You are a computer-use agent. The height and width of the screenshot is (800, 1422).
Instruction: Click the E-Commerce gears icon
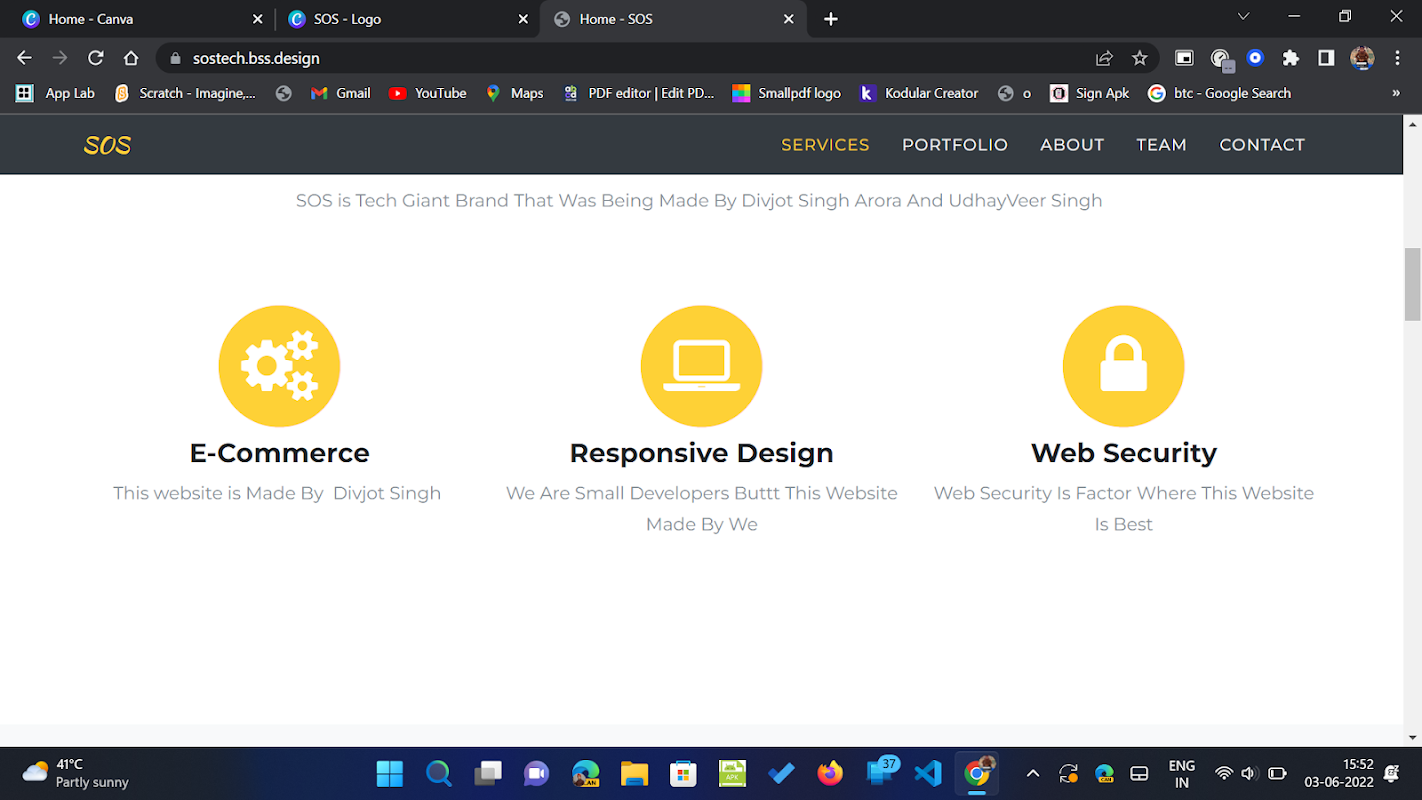click(279, 366)
